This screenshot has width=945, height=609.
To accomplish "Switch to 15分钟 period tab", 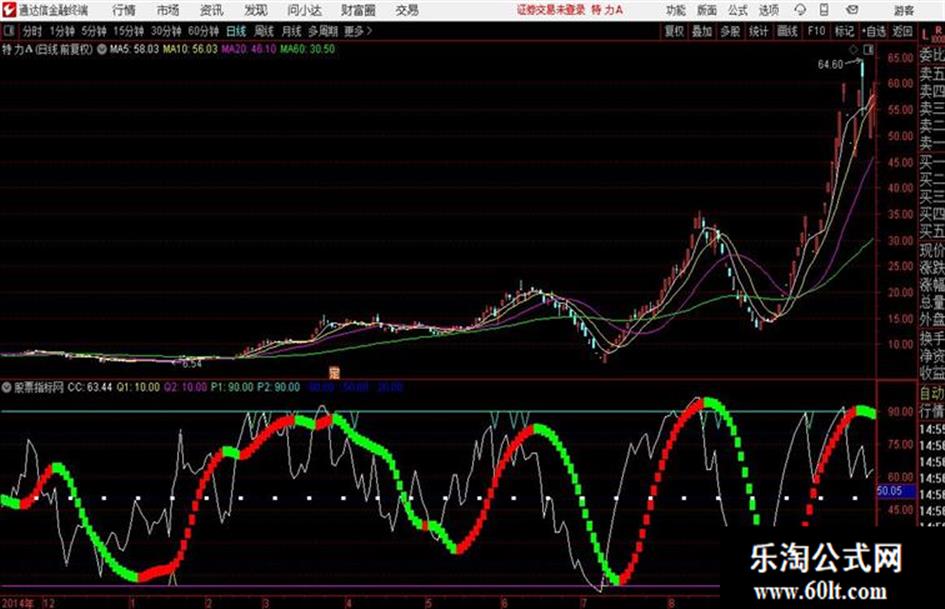I will (x=129, y=31).
